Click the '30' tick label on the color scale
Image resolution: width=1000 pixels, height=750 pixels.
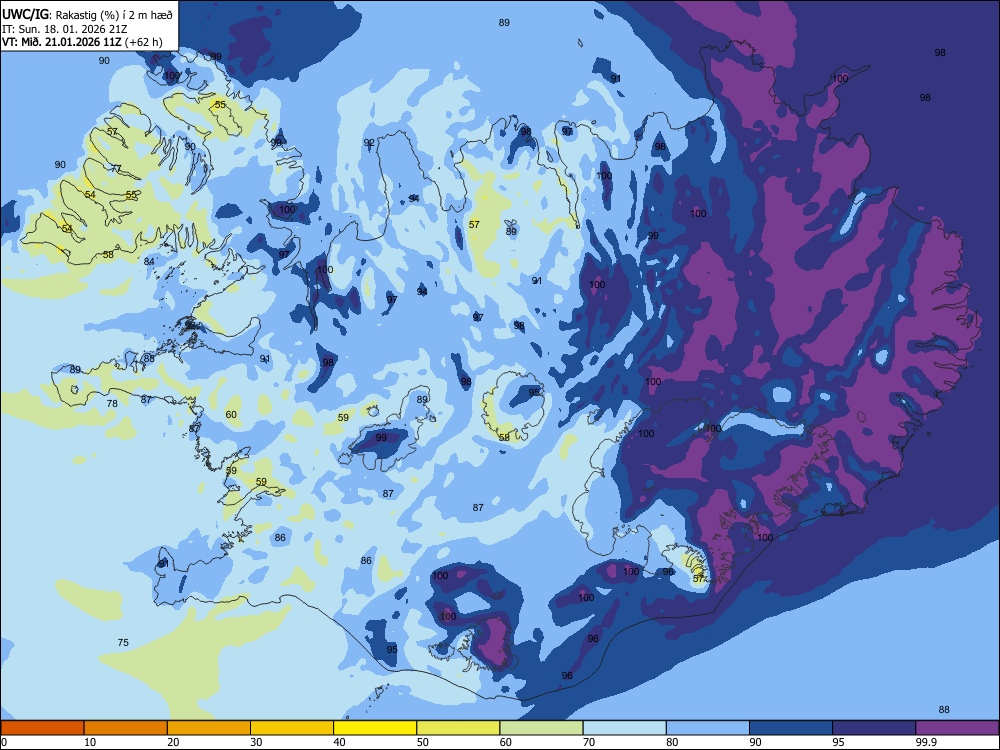tap(256, 742)
